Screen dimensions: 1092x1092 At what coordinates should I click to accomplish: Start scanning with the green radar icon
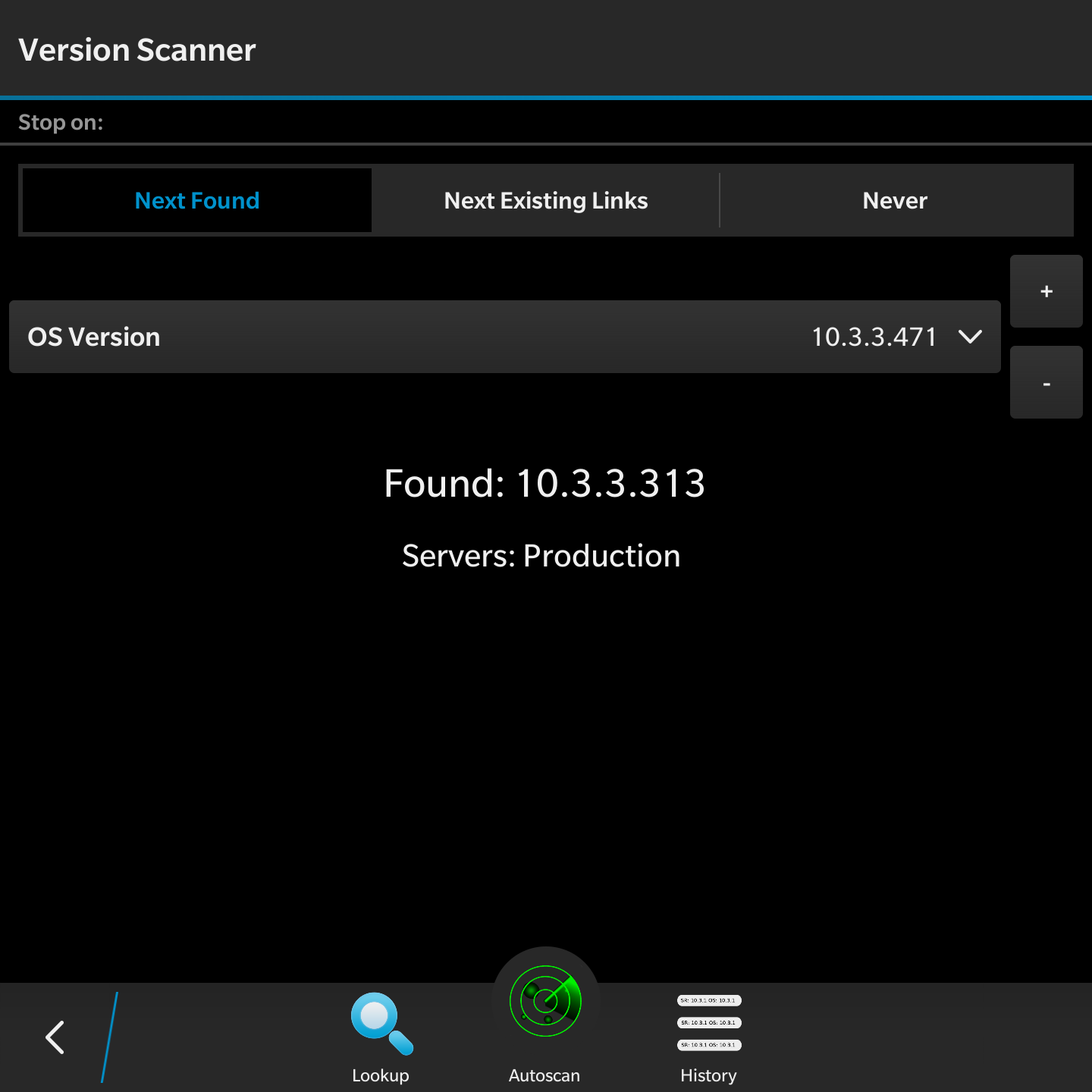(x=545, y=1000)
